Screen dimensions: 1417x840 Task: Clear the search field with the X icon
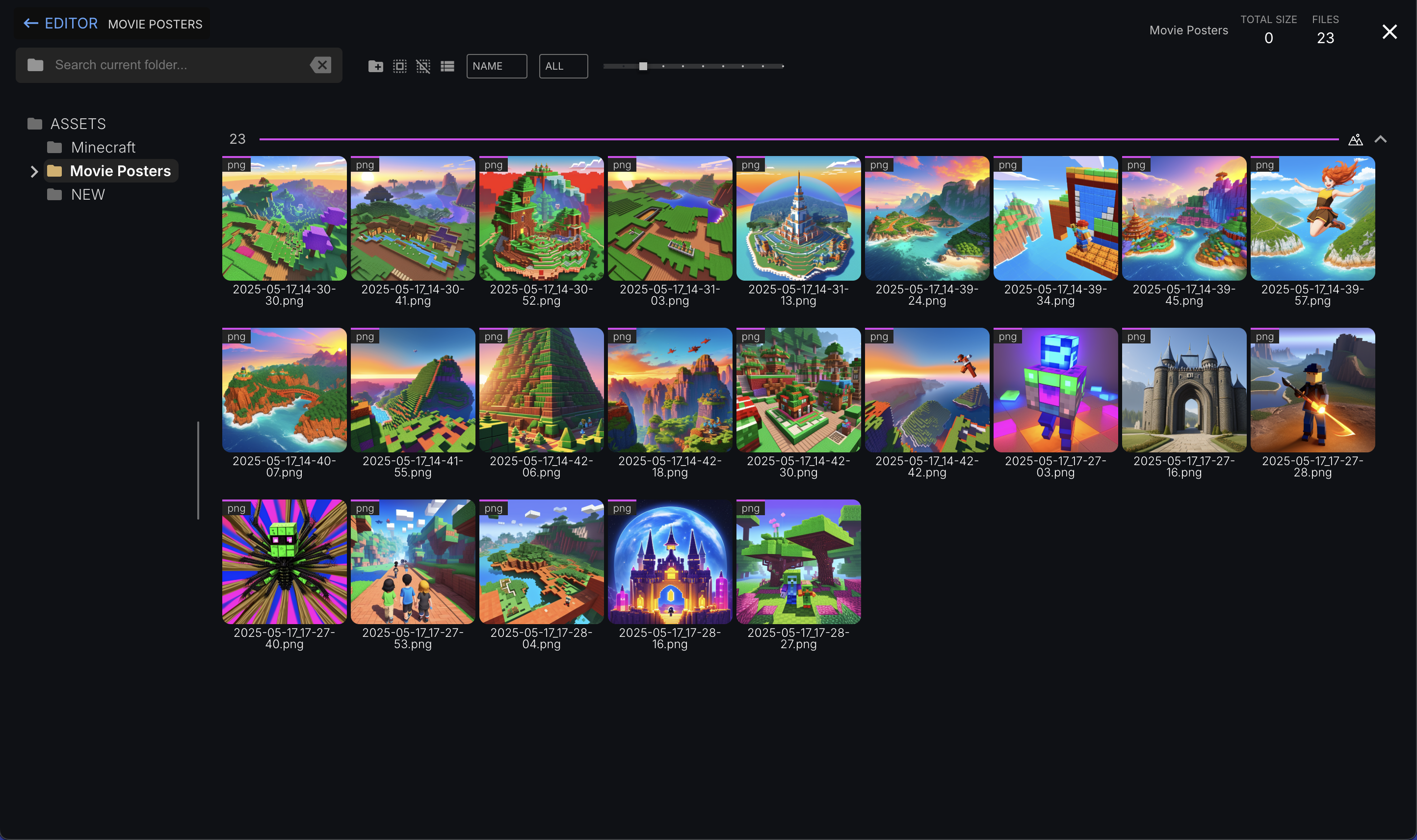[320, 65]
